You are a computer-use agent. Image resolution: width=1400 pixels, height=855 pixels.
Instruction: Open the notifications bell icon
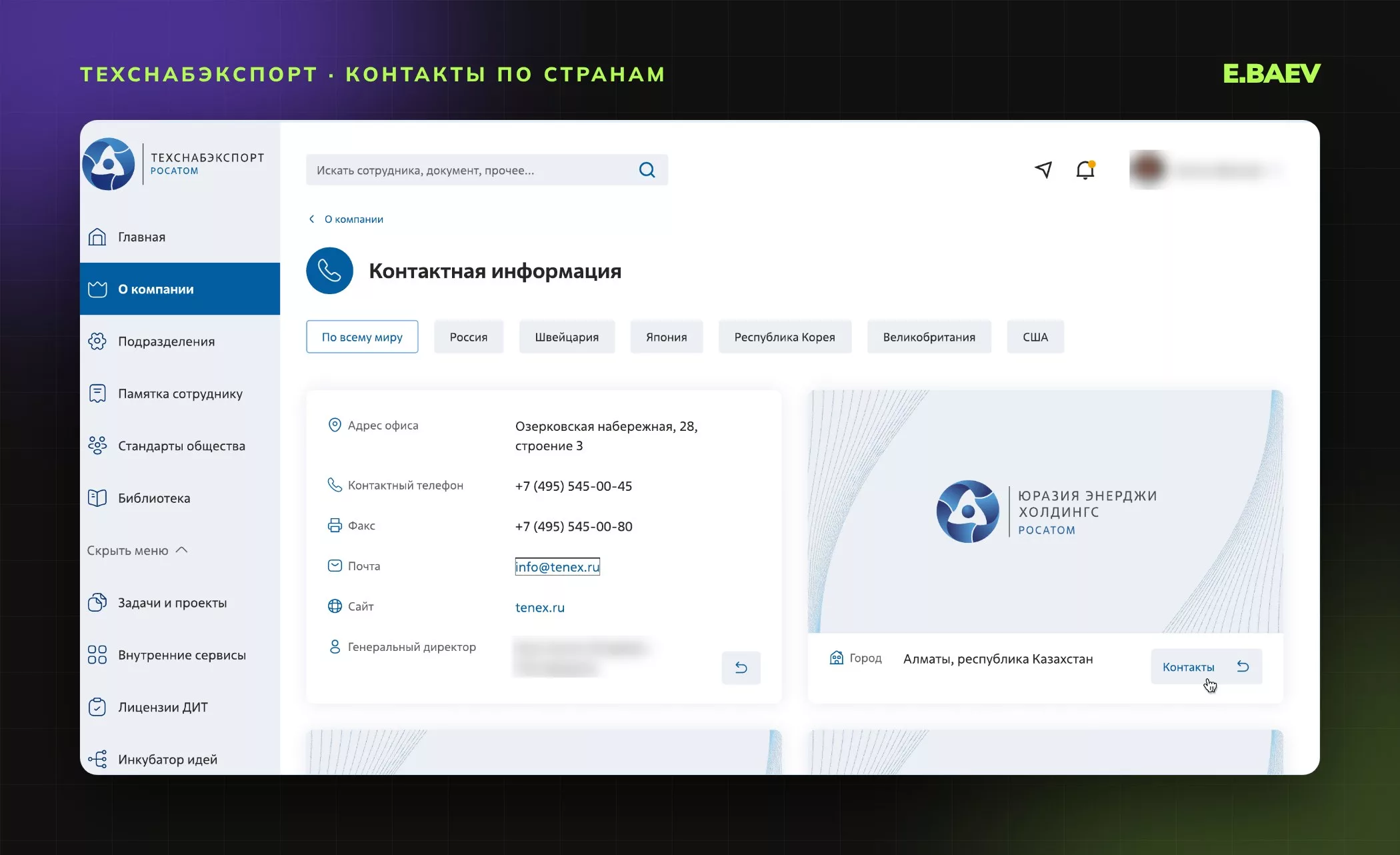pyautogui.click(x=1085, y=170)
